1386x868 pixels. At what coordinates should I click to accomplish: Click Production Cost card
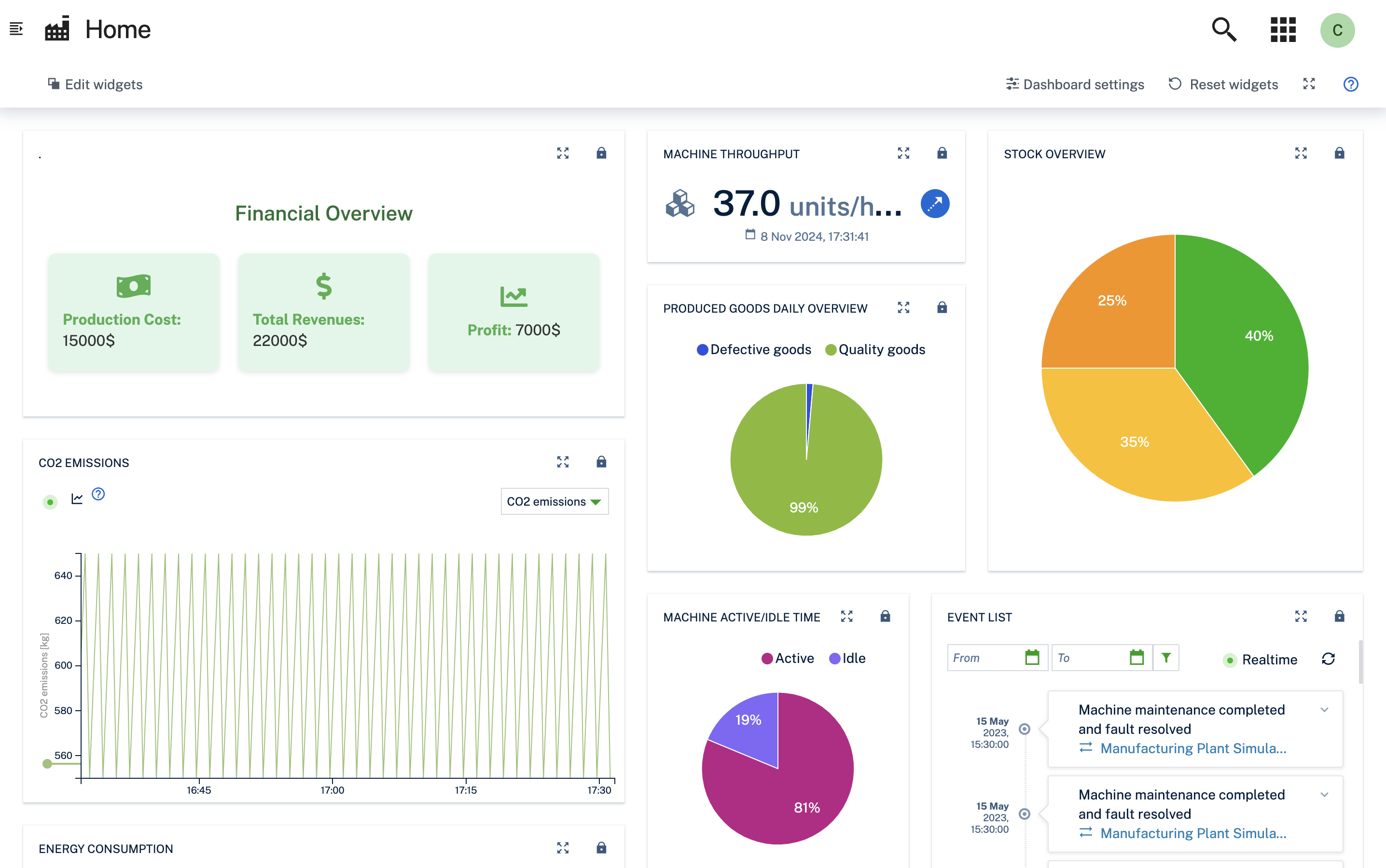click(x=133, y=312)
